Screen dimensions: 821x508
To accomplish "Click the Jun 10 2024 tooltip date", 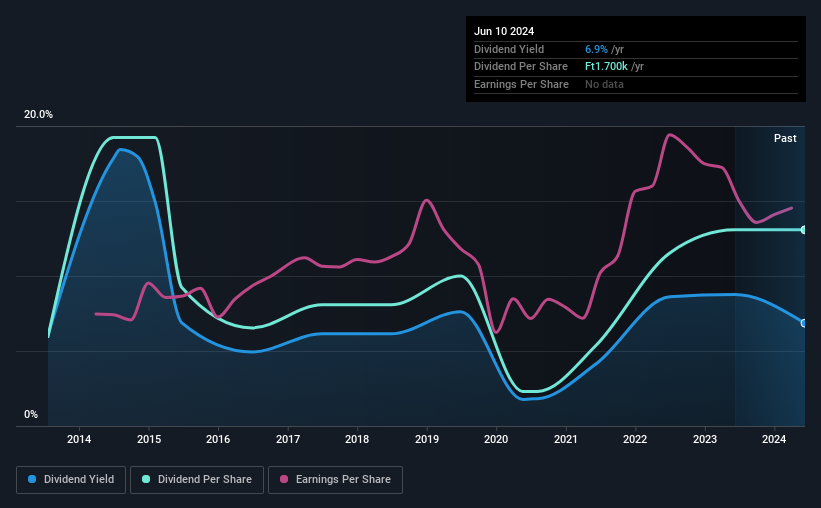I will click(x=504, y=31).
